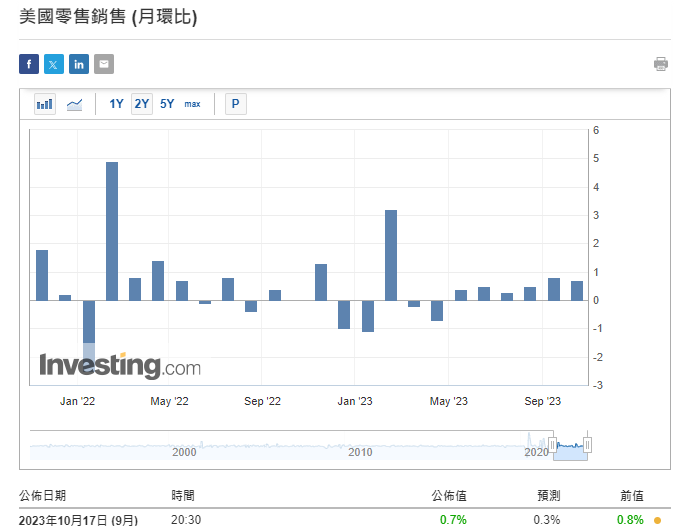This screenshot has height=526, width=689.
Task: Click the release date 2023年10月17日 (9月)
Action: 79,520
